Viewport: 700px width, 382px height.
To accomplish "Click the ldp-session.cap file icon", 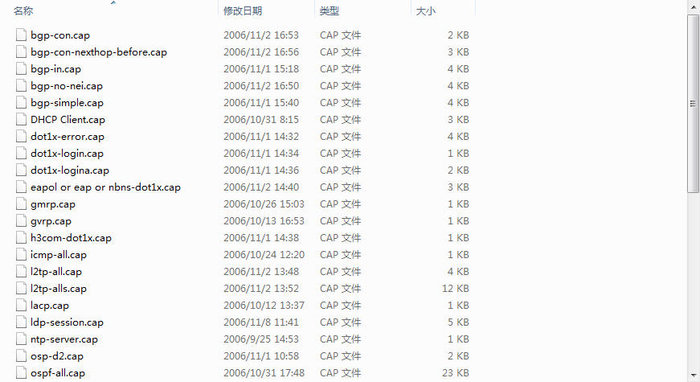I will click(x=21, y=322).
